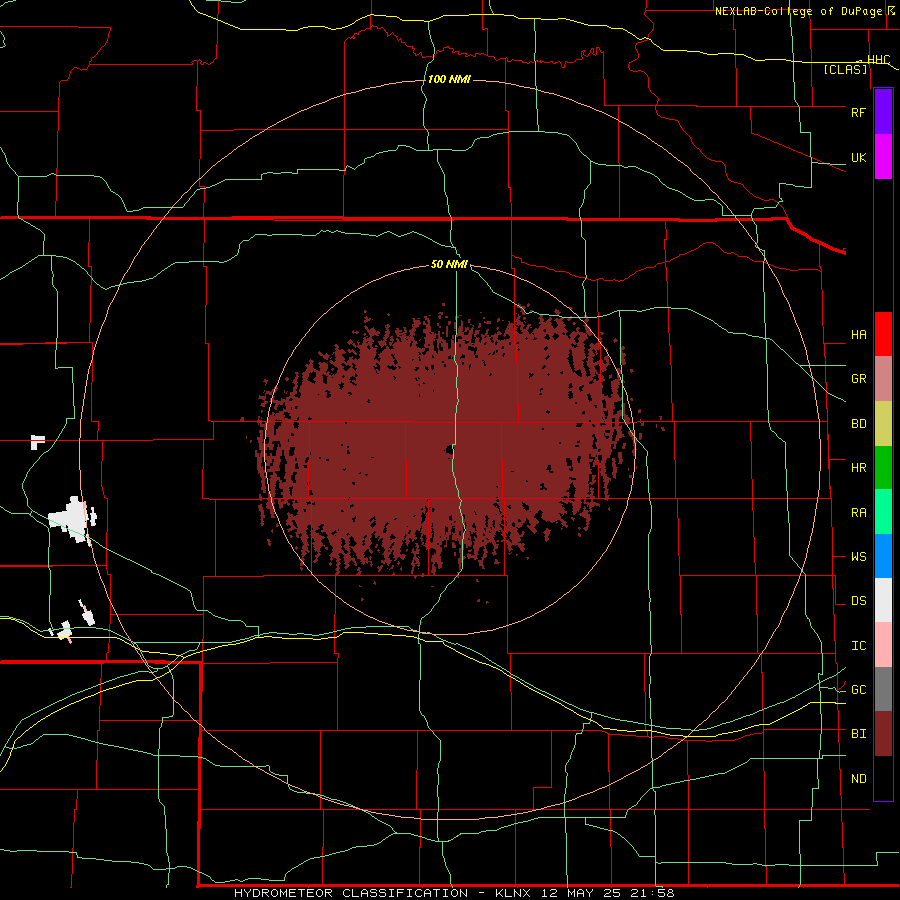Click the 50 NMI range ring label
The height and width of the screenshot is (900, 900).
pyautogui.click(x=449, y=265)
